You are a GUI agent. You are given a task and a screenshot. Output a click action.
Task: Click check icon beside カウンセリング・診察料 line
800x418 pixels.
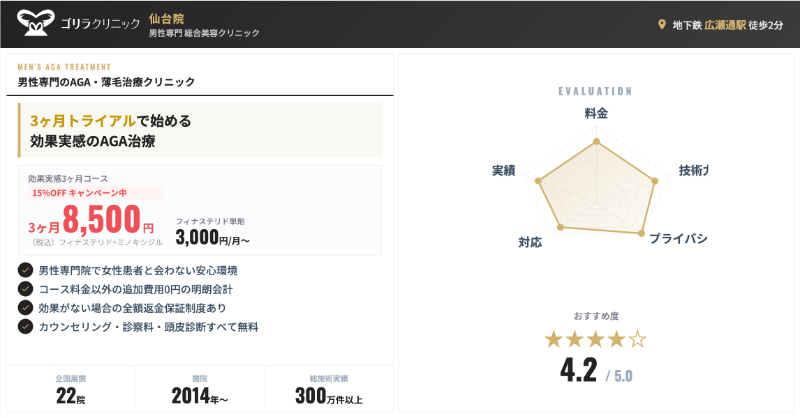click(26, 326)
